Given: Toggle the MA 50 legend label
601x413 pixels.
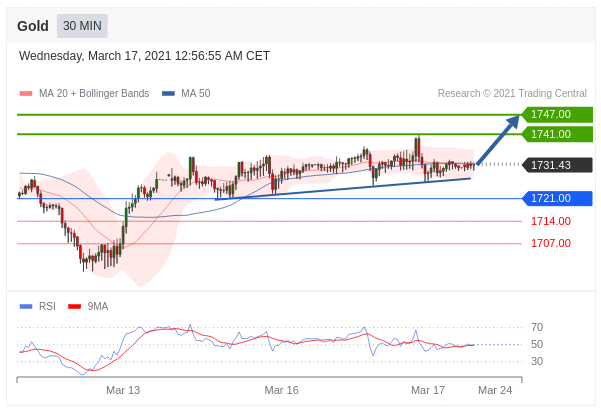Looking at the screenshot, I should click(195, 93).
